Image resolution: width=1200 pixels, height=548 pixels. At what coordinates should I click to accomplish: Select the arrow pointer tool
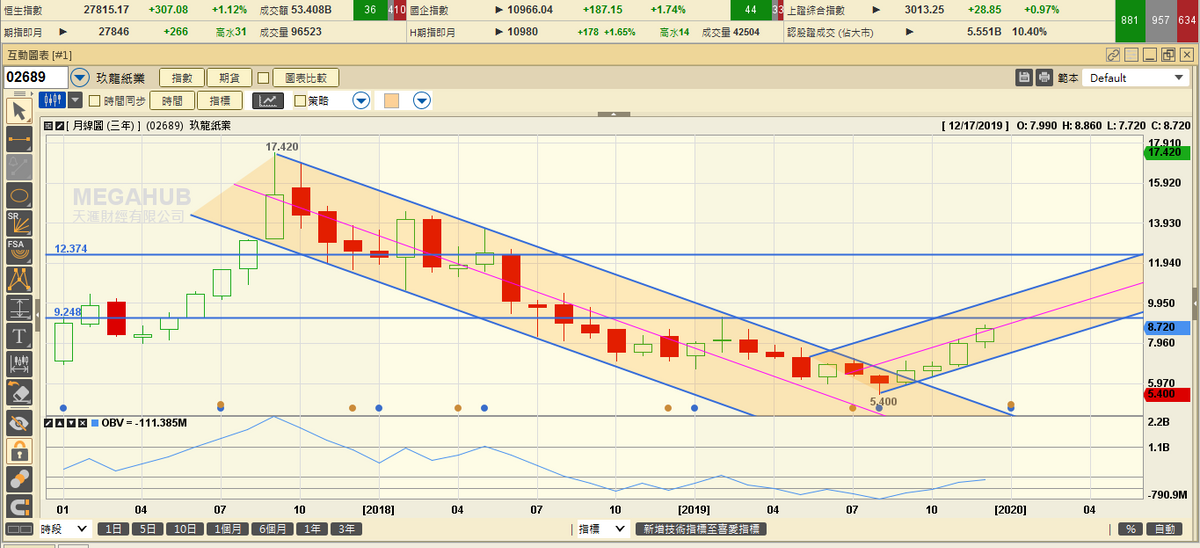click(x=17, y=109)
